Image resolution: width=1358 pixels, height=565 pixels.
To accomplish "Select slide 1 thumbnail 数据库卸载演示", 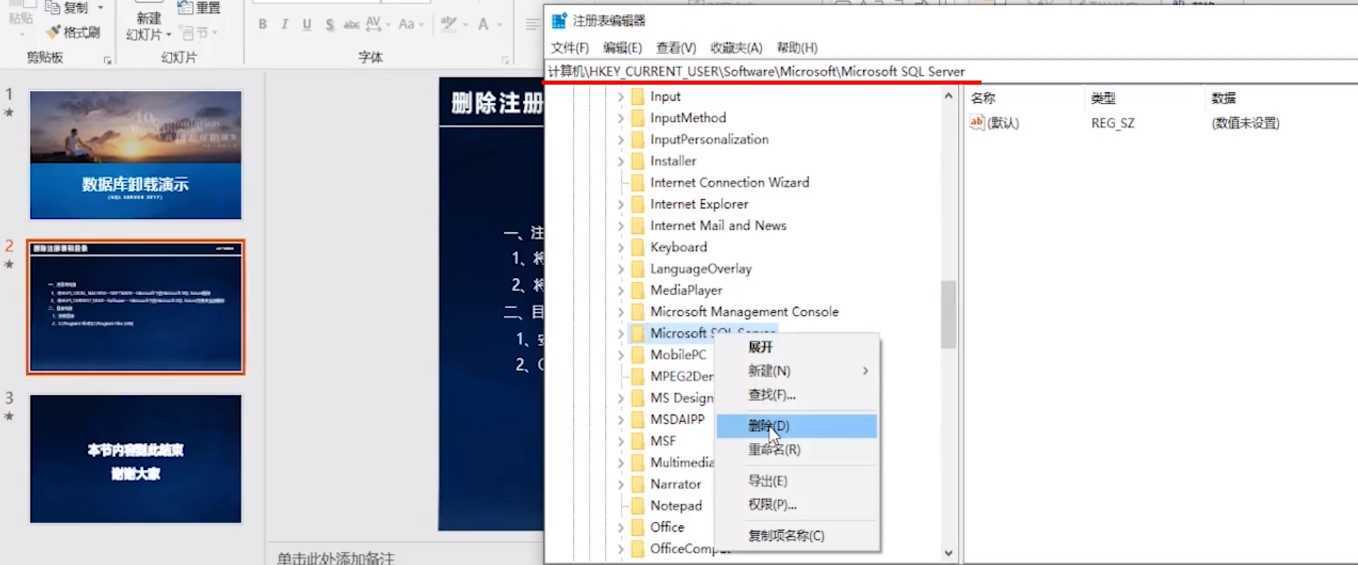I will pyautogui.click(x=135, y=155).
